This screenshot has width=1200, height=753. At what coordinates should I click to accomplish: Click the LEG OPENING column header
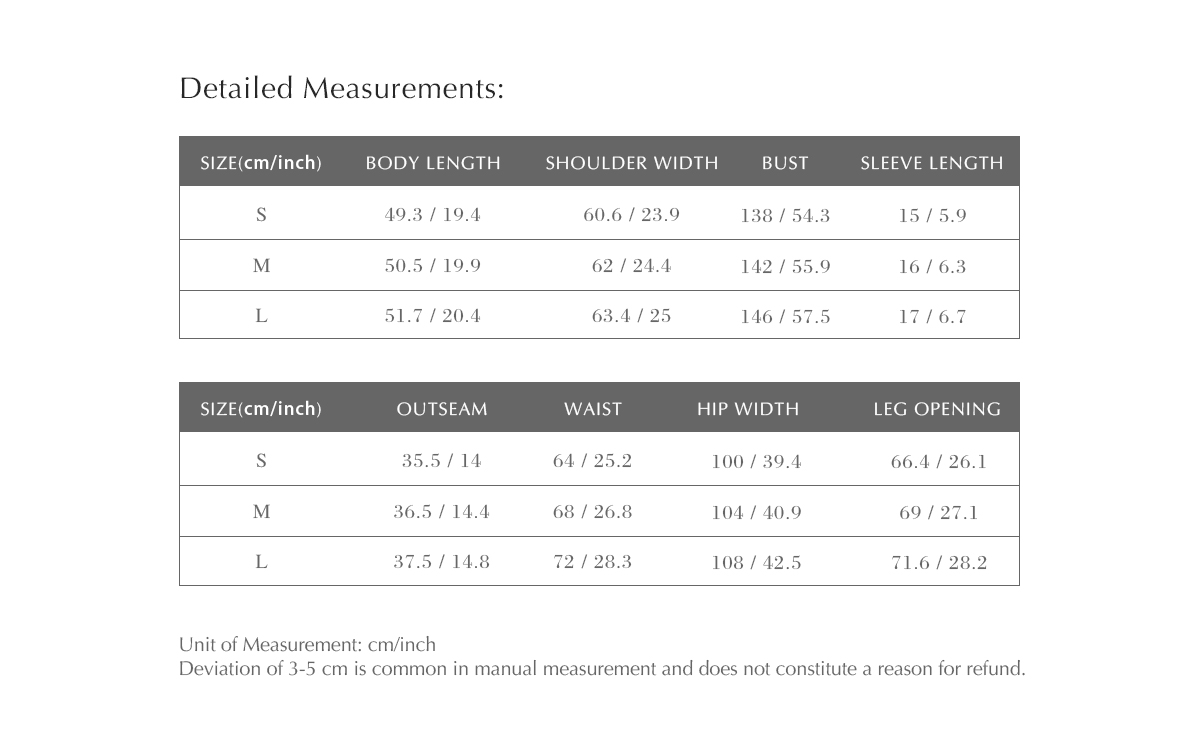pyautogui.click(x=937, y=409)
